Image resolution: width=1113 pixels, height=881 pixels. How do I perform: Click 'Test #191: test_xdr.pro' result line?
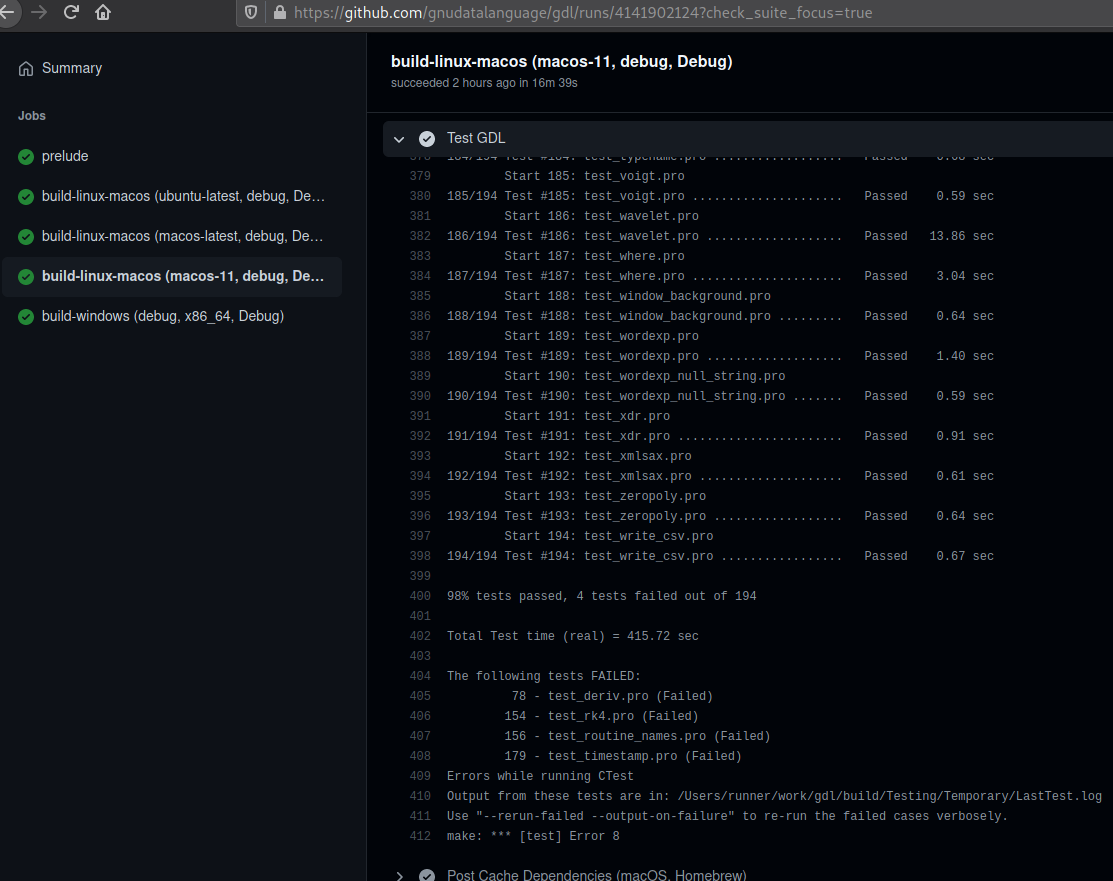coord(720,436)
